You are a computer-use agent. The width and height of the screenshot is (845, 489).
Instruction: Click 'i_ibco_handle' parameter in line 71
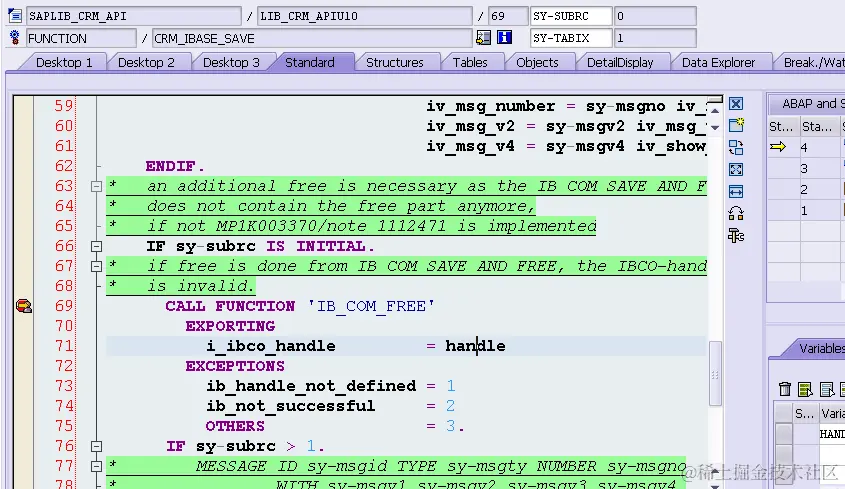click(x=271, y=346)
